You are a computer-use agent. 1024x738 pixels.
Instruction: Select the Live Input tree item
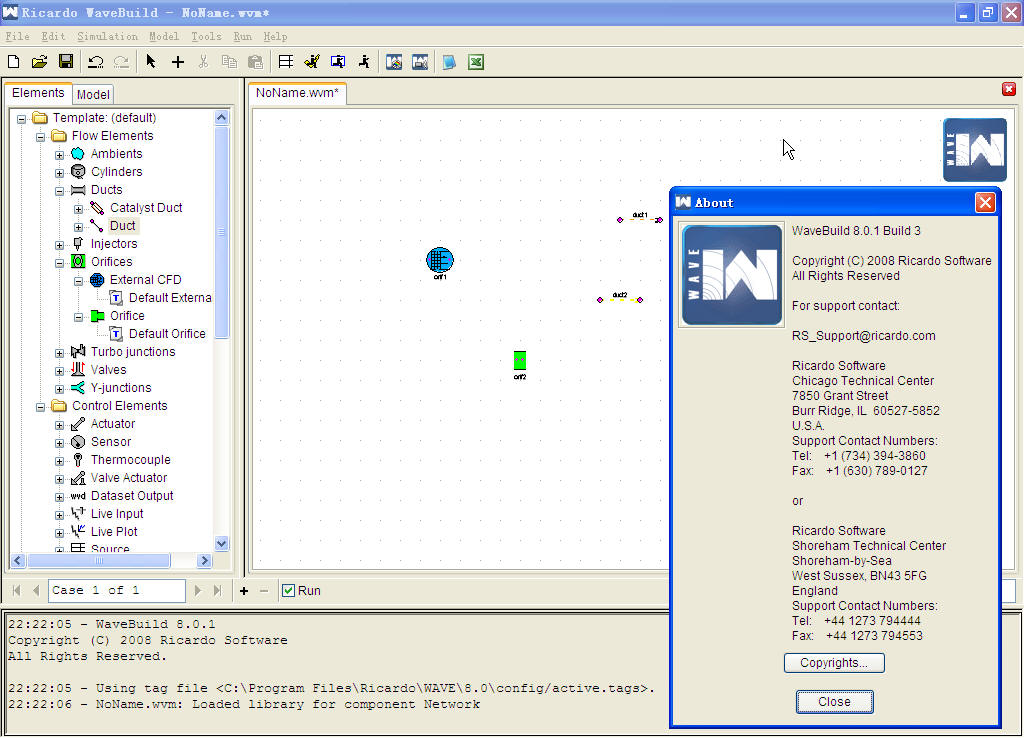tap(117, 514)
